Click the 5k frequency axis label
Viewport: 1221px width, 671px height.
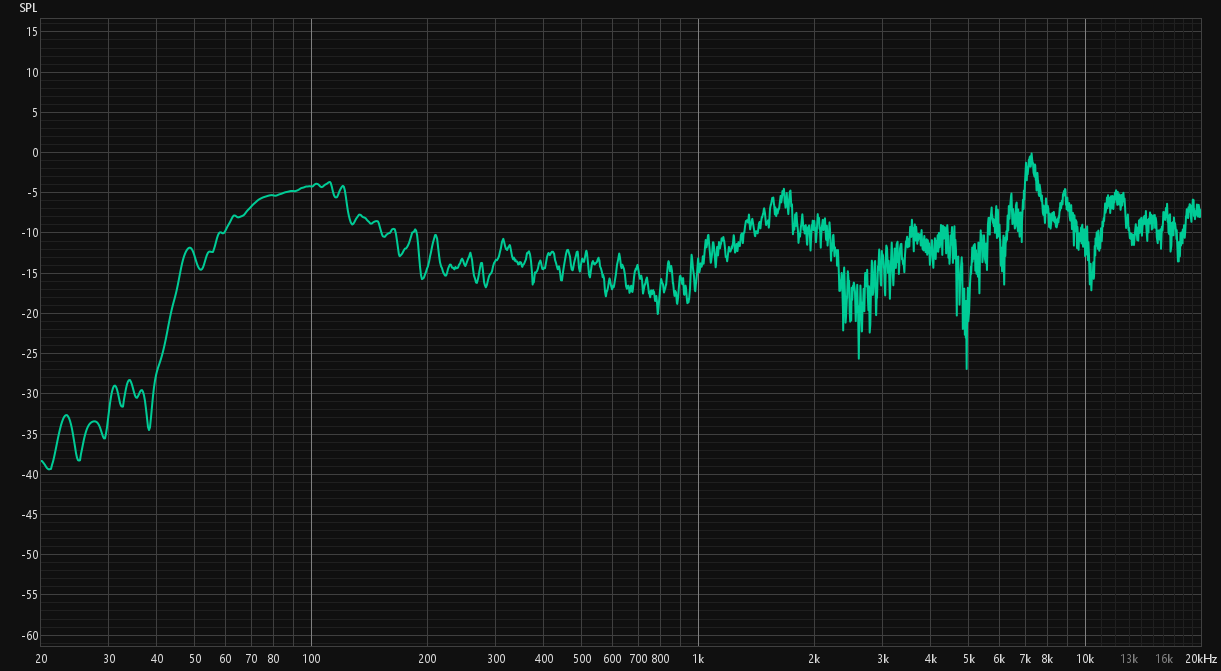pyautogui.click(x=968, y=659)
